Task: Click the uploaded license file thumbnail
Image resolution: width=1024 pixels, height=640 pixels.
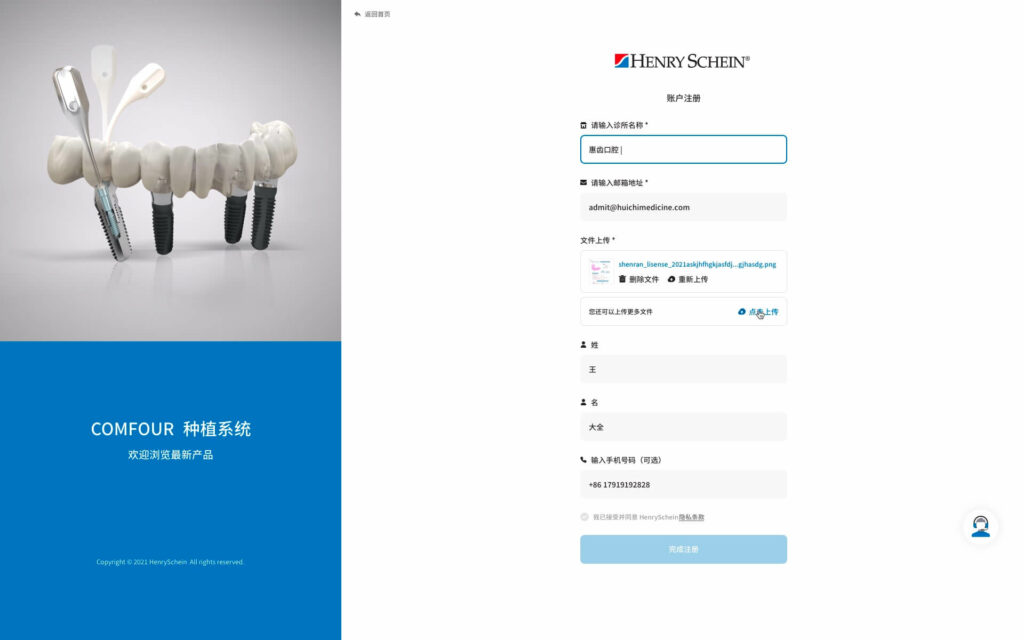Action: point(600,272)
